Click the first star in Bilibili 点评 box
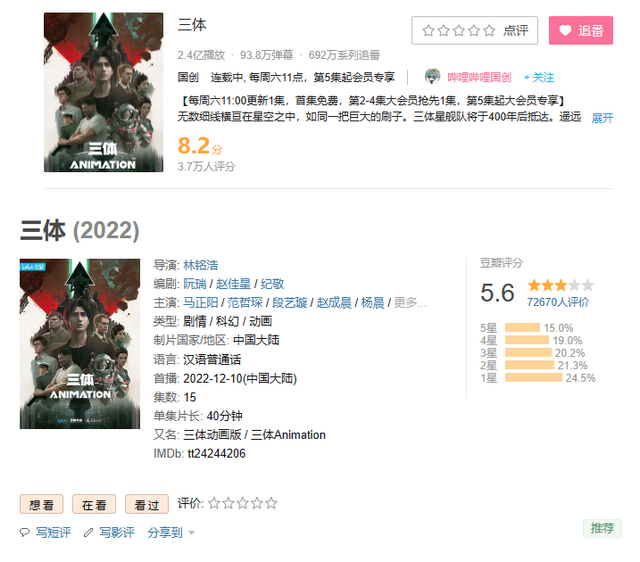The width and height of the screenshot is (640, 562). (x=428, y=31)
